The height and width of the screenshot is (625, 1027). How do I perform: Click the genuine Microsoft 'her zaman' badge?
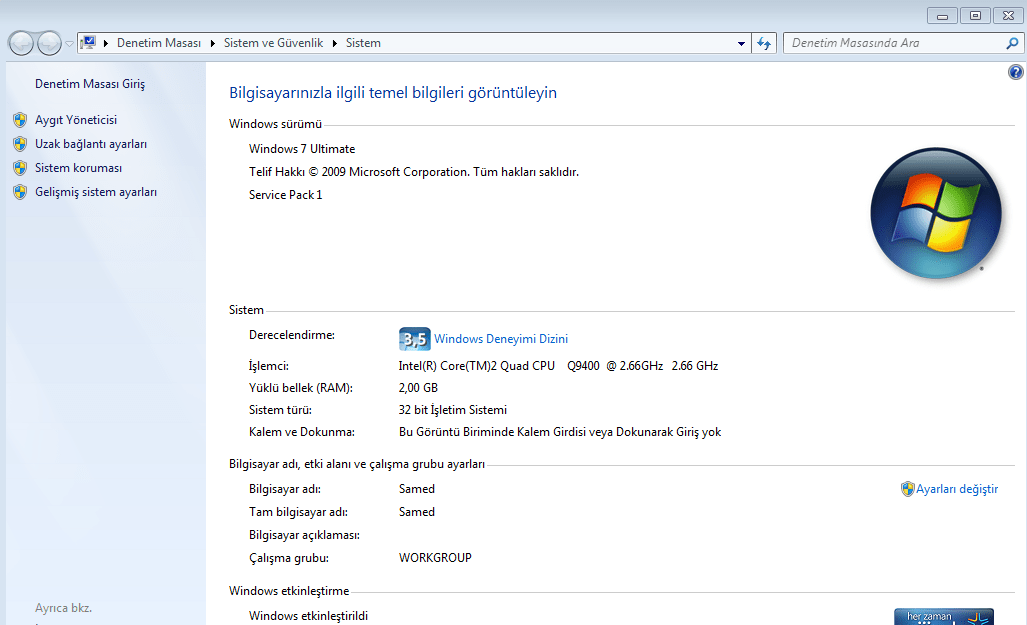[944, 616]
